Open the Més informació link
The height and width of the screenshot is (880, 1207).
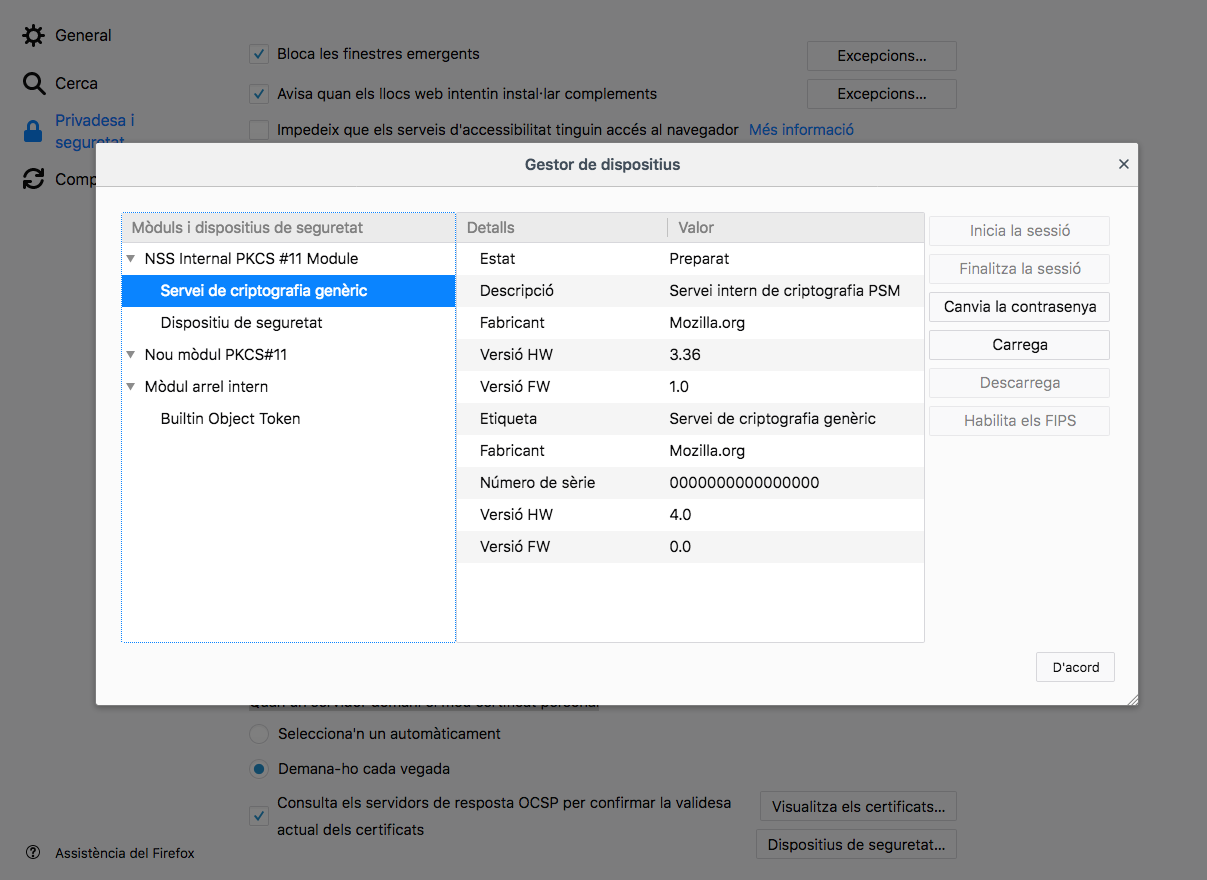tap(801, 130)
